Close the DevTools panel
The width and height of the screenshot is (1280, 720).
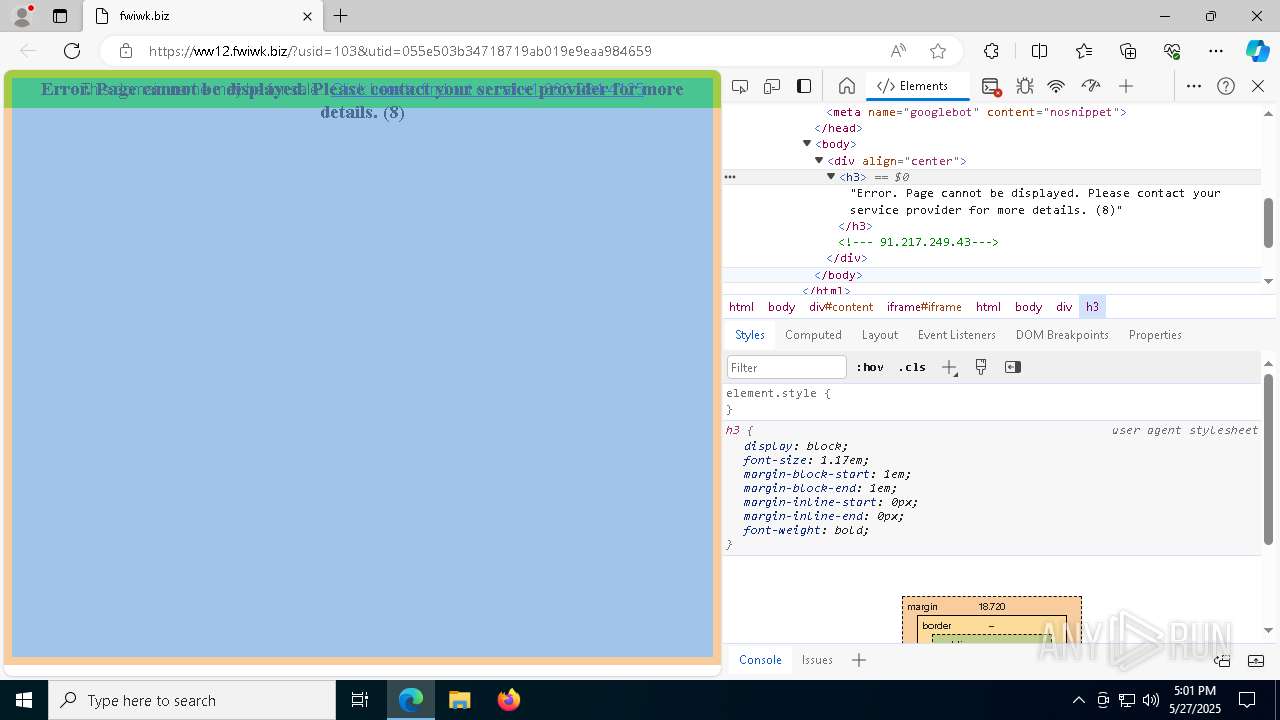pos(1258,86)
